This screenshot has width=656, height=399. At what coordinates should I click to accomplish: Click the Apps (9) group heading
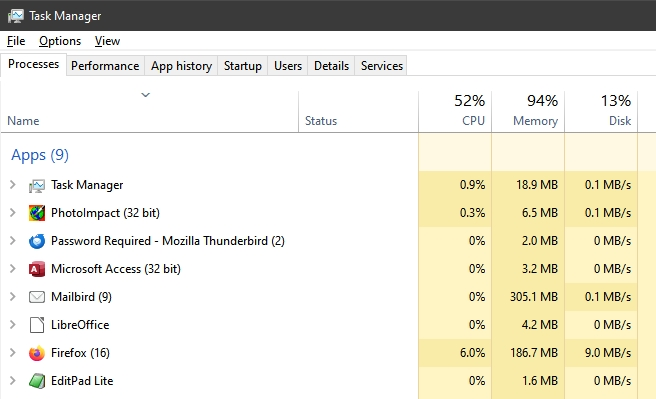pos(40,155)
